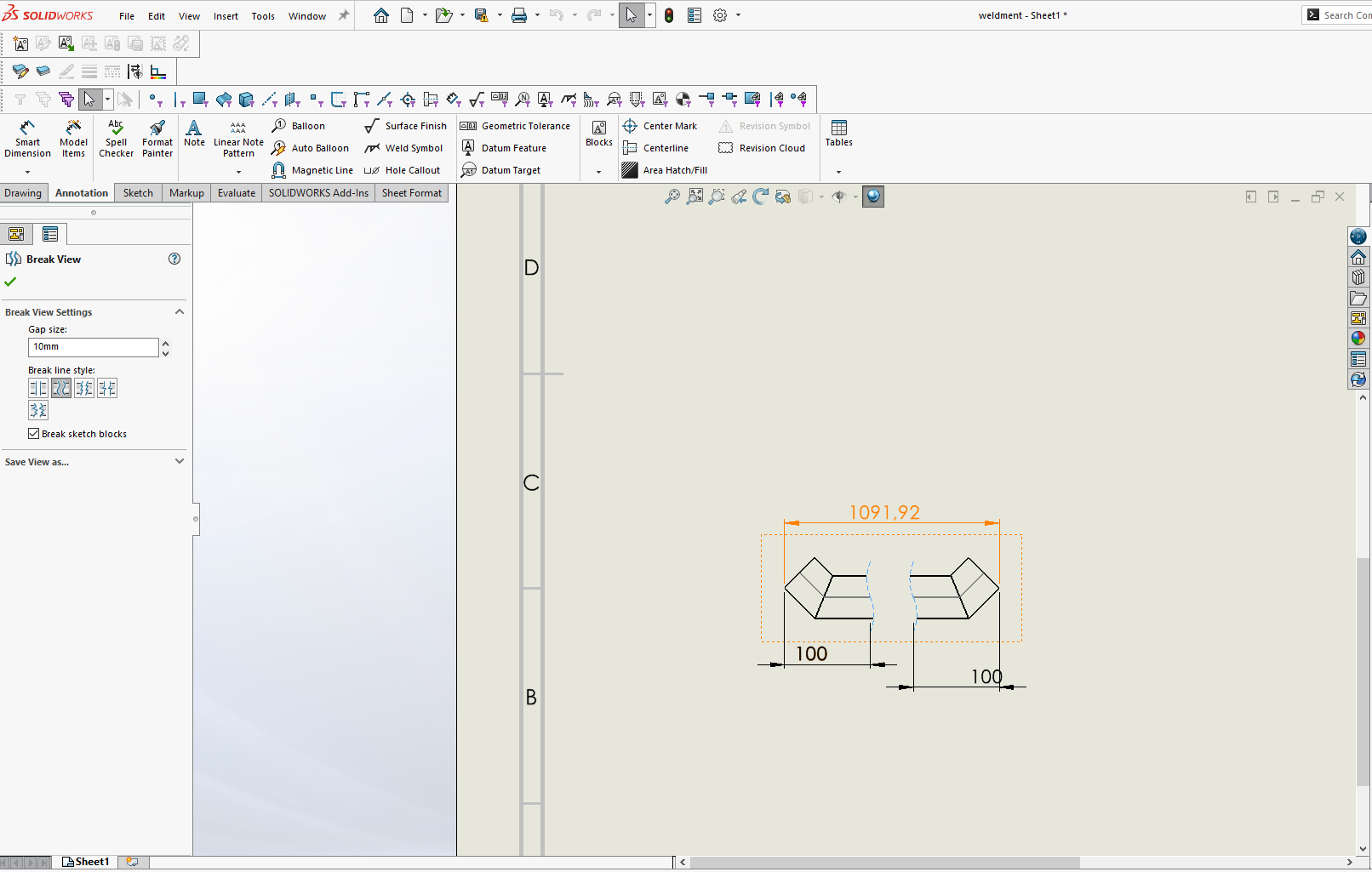The image size is (1372, 872).
Task: Select the Smart Dimension tool
Action: coord(27,138)
